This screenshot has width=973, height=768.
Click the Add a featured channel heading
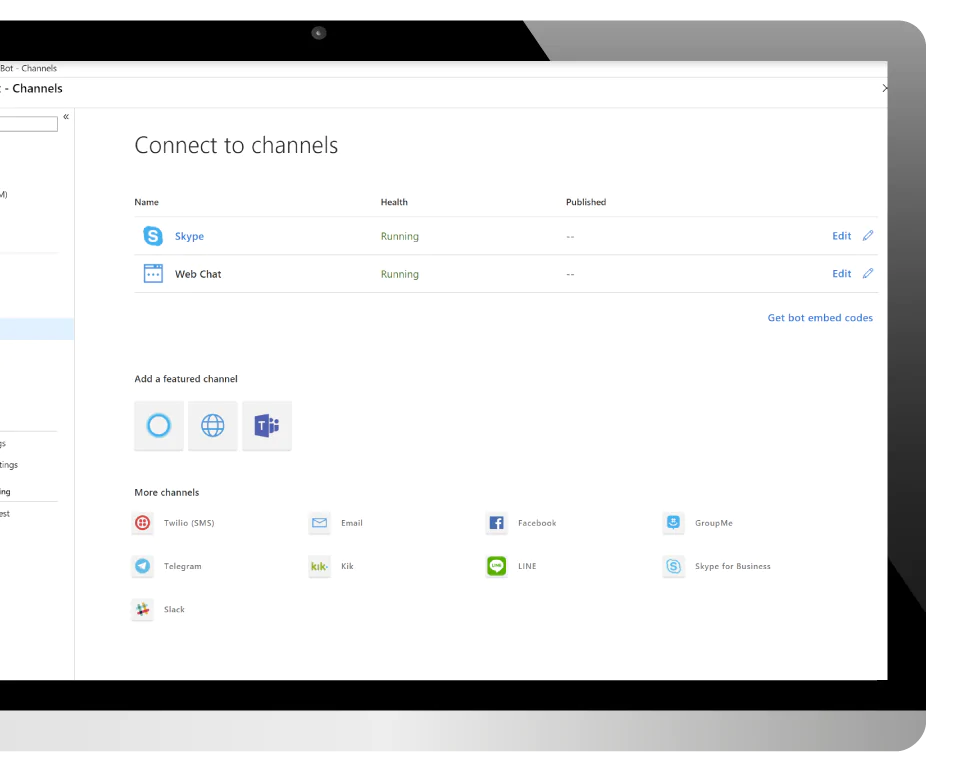(x=186, y=379)
